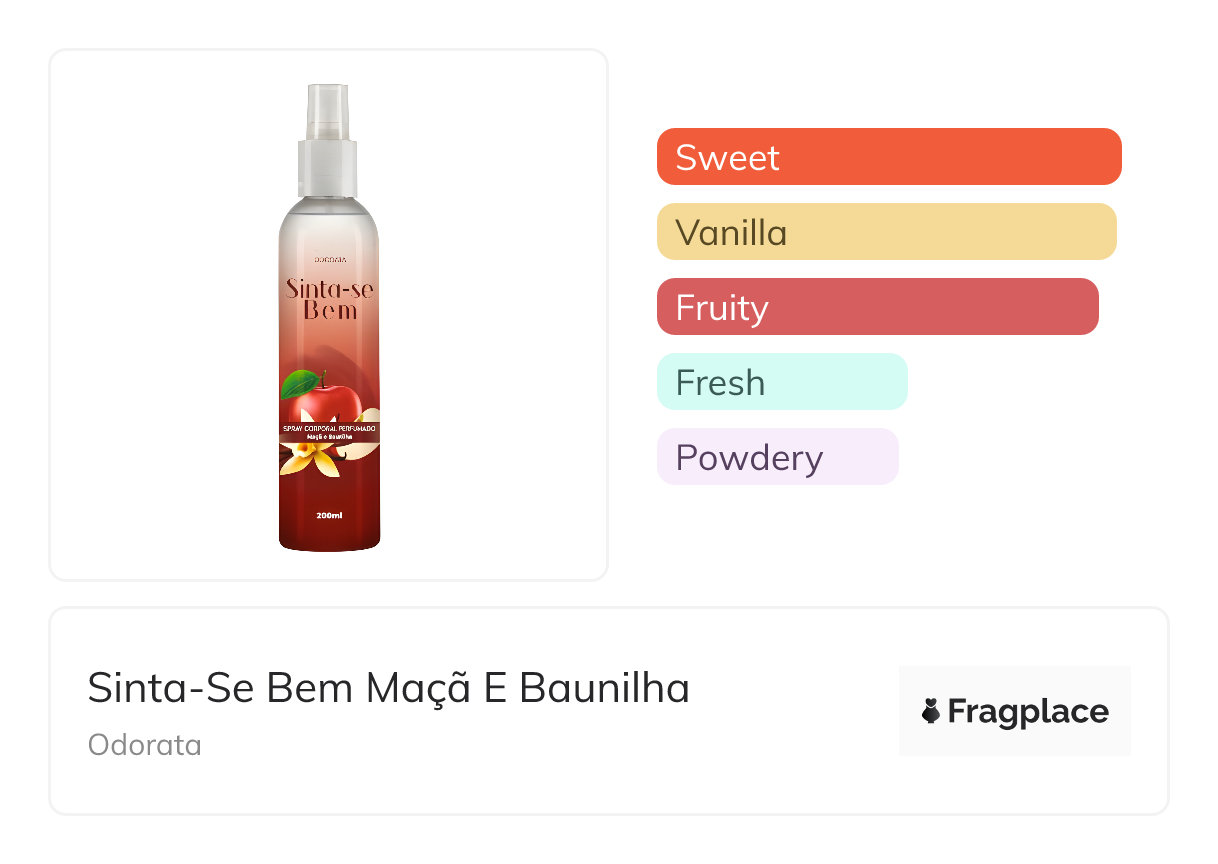
Task: Click the small Odorata text on bottle
Action: pos(329,260)
